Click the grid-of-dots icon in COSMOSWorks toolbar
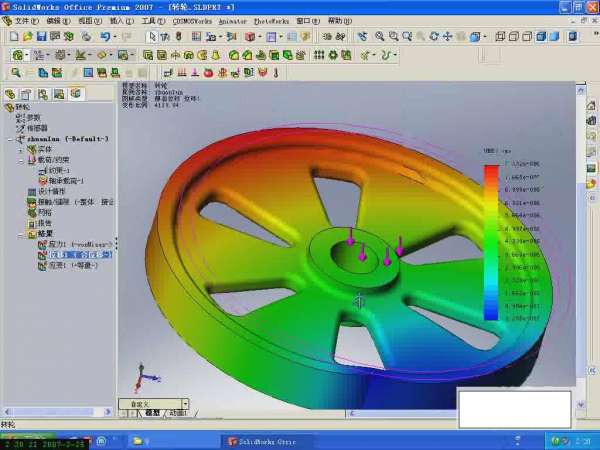Image resolution: width=600 pixels, height=450 pixels. pyautogui.click(x=319, y=55)
